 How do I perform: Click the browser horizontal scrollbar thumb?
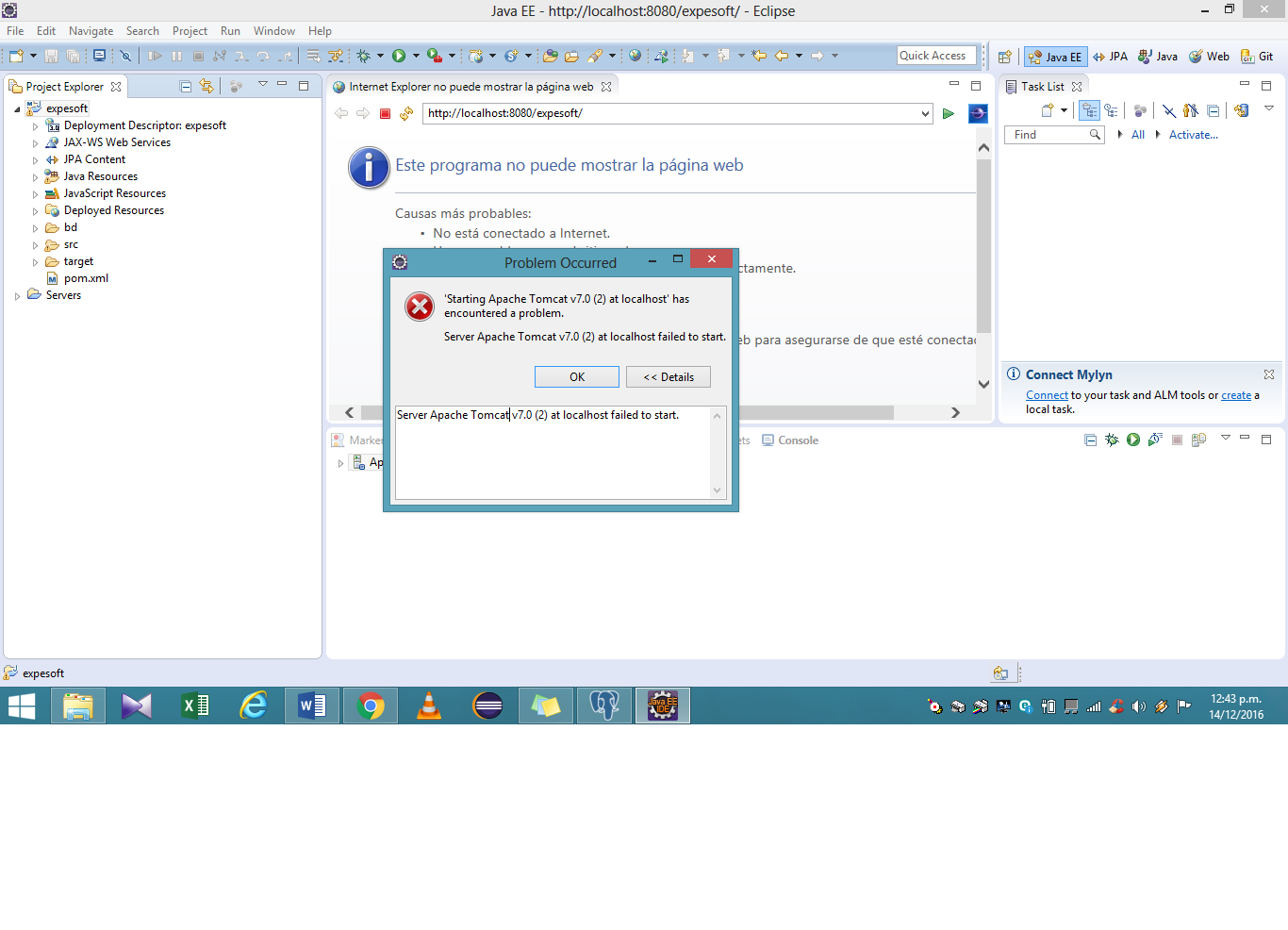pos(629,413)
